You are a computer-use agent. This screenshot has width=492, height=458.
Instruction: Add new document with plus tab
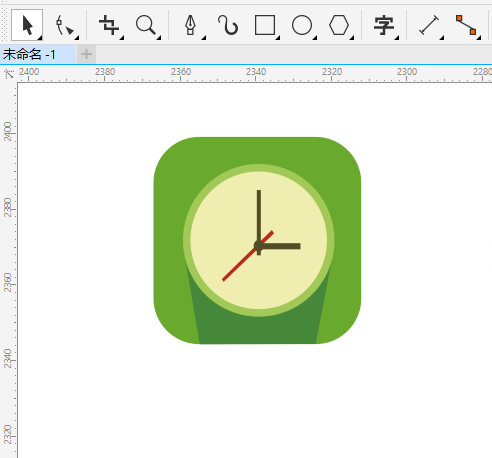[87, 54]
